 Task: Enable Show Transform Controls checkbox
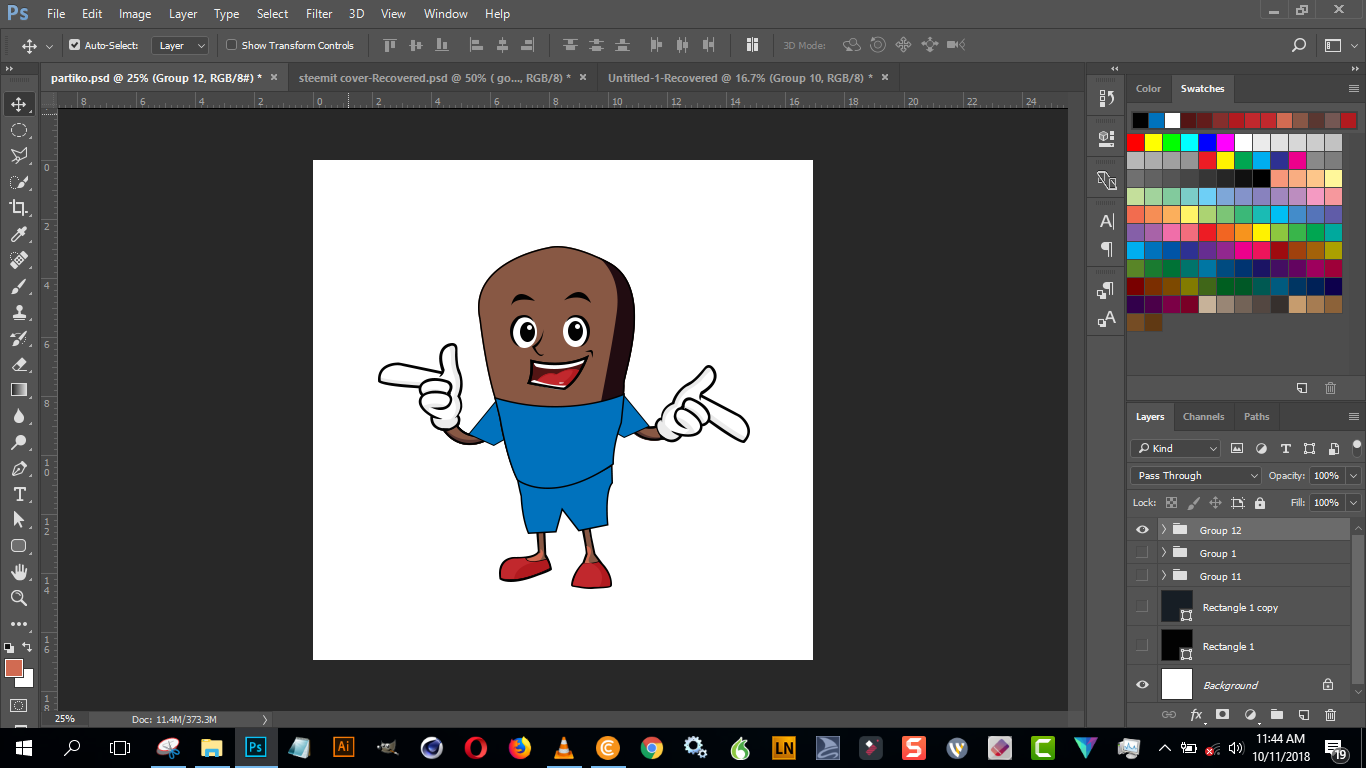coord(231,45)
